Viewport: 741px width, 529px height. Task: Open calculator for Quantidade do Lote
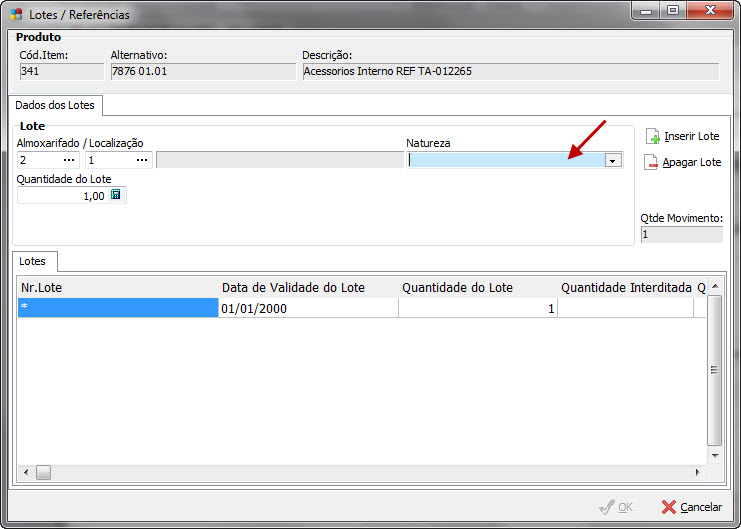(116, 196)
